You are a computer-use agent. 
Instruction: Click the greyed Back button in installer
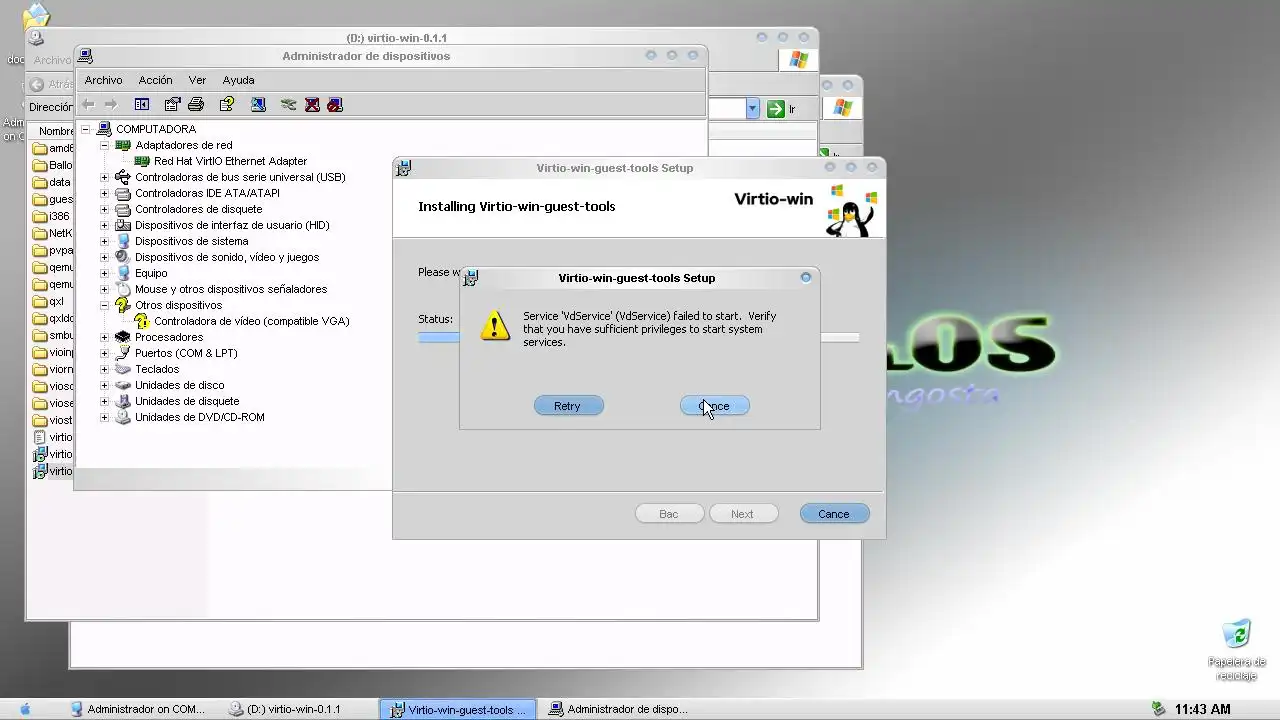[669, 514]
